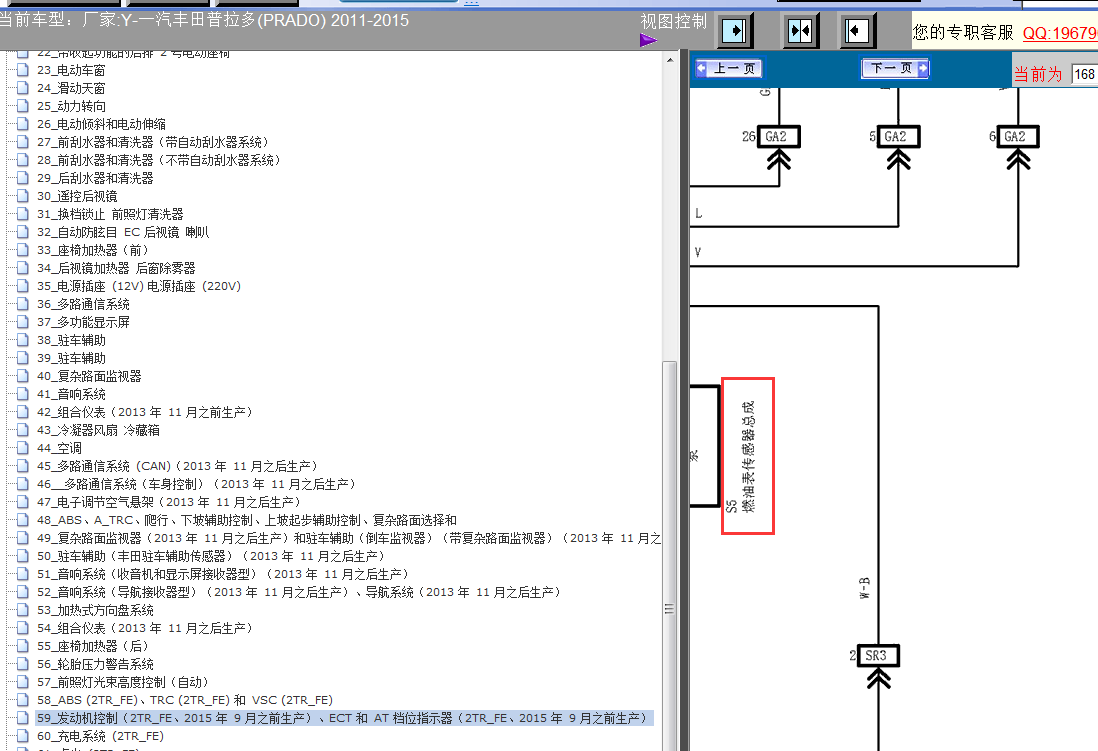The width and height of the screenshot is (1098, 751).
Task: Select 45_多路通信系统 (CAN)
Action: tap(178, 466)
